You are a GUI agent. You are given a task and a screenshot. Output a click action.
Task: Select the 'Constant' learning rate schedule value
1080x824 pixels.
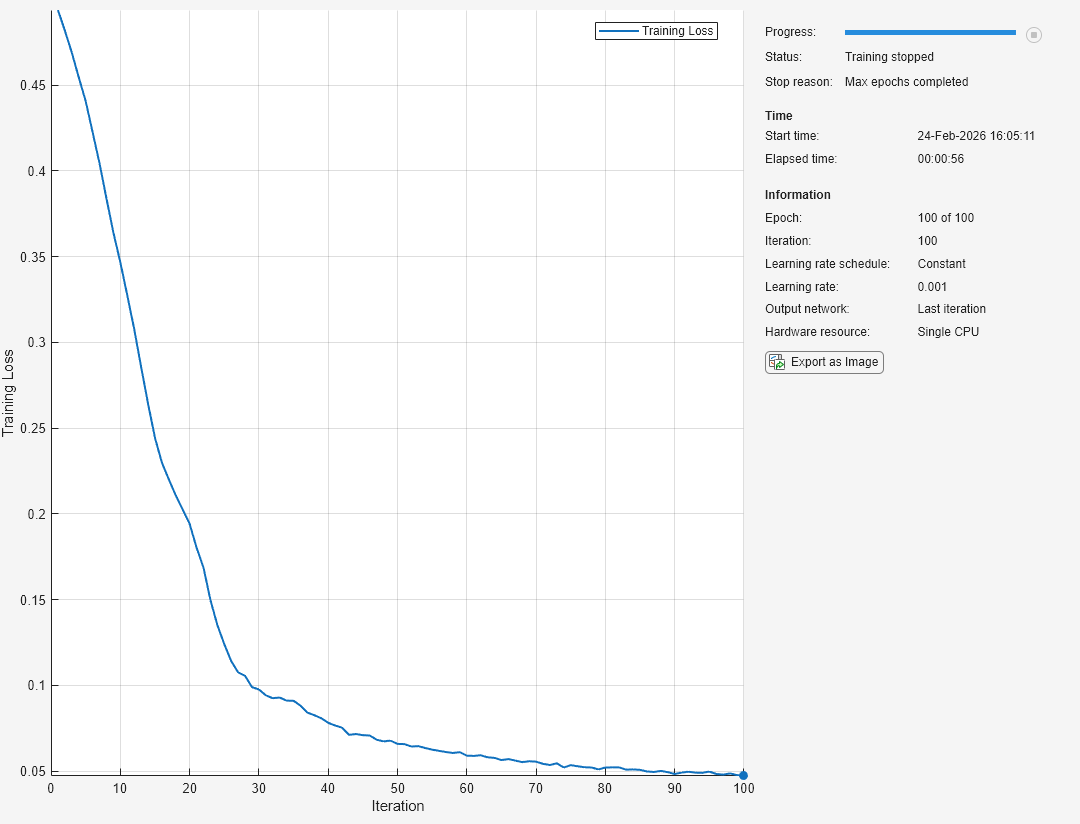click(x=942, y=264)
